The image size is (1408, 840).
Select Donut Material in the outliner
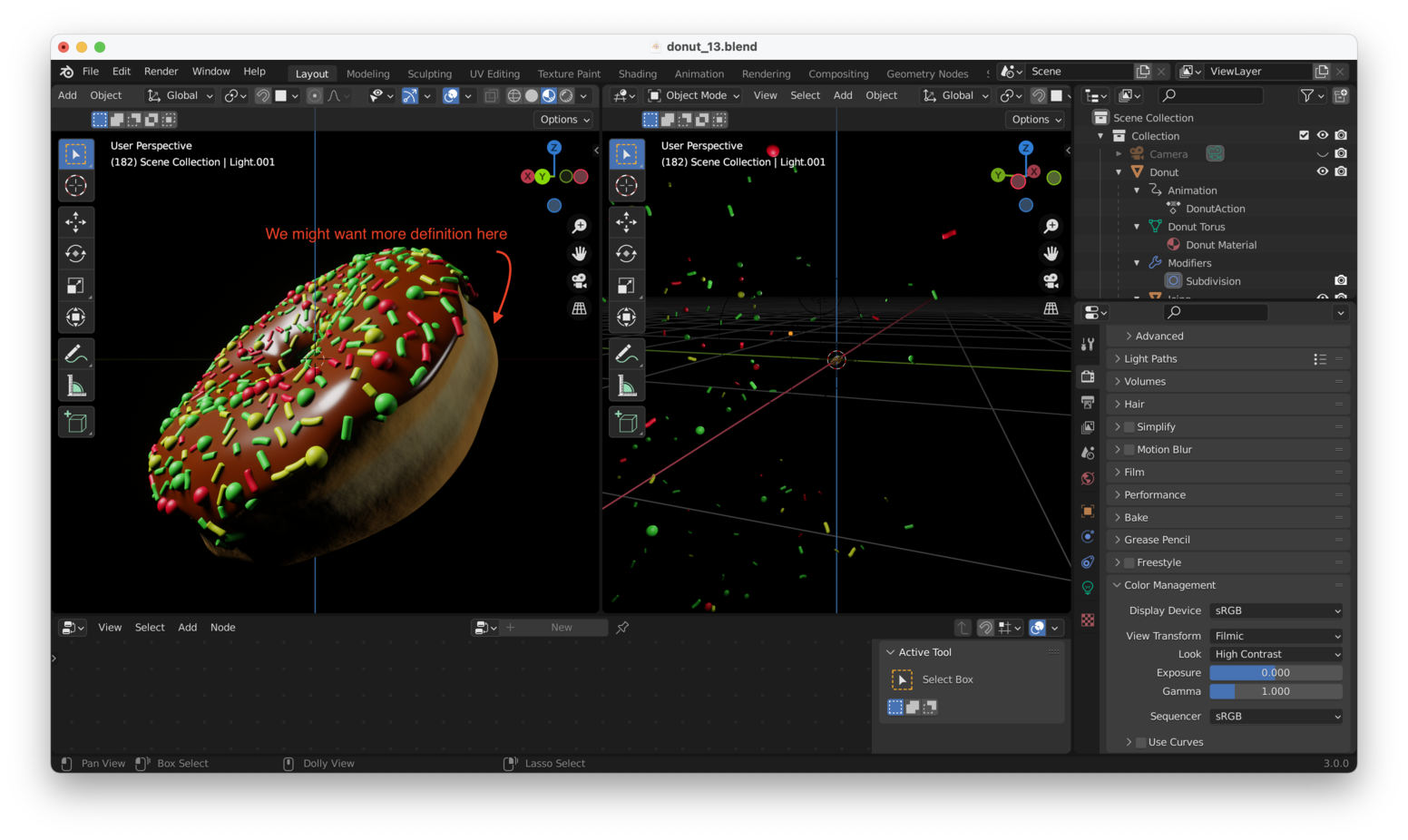point(1220,245)
